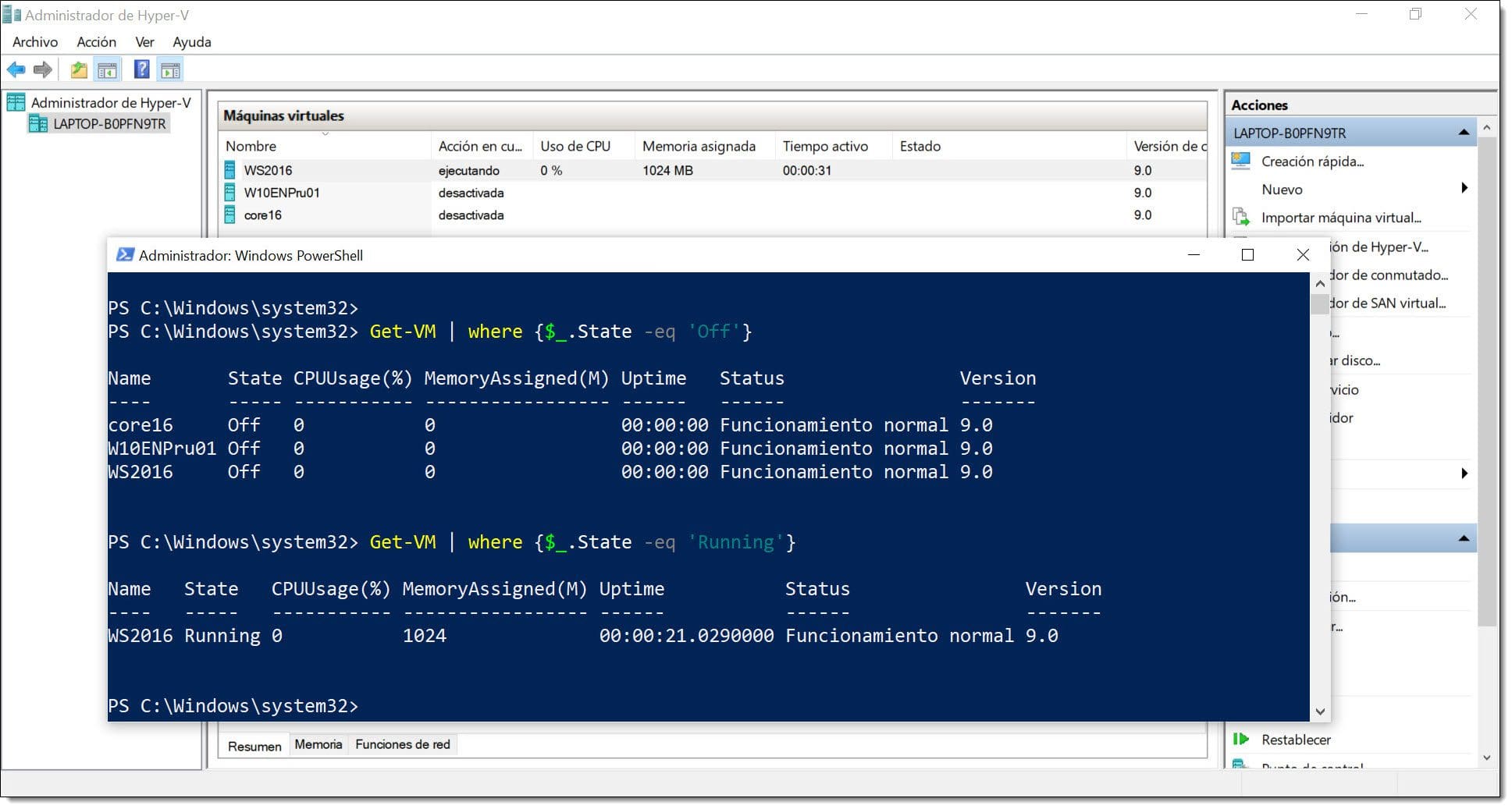
Task: Click Importar máquina virtual action
Action: [1341, 218]
